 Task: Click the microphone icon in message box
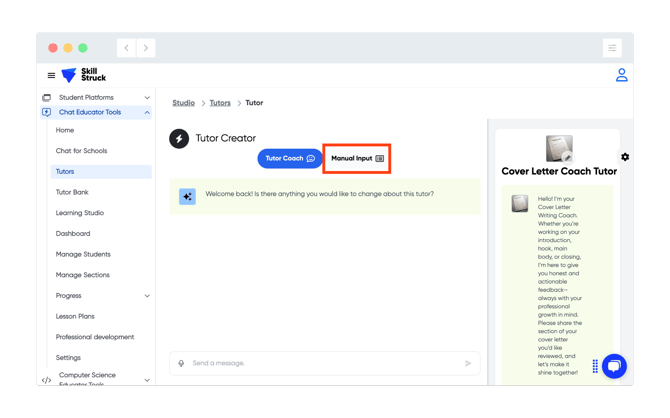pyautogui.click(x=181, y=363)
